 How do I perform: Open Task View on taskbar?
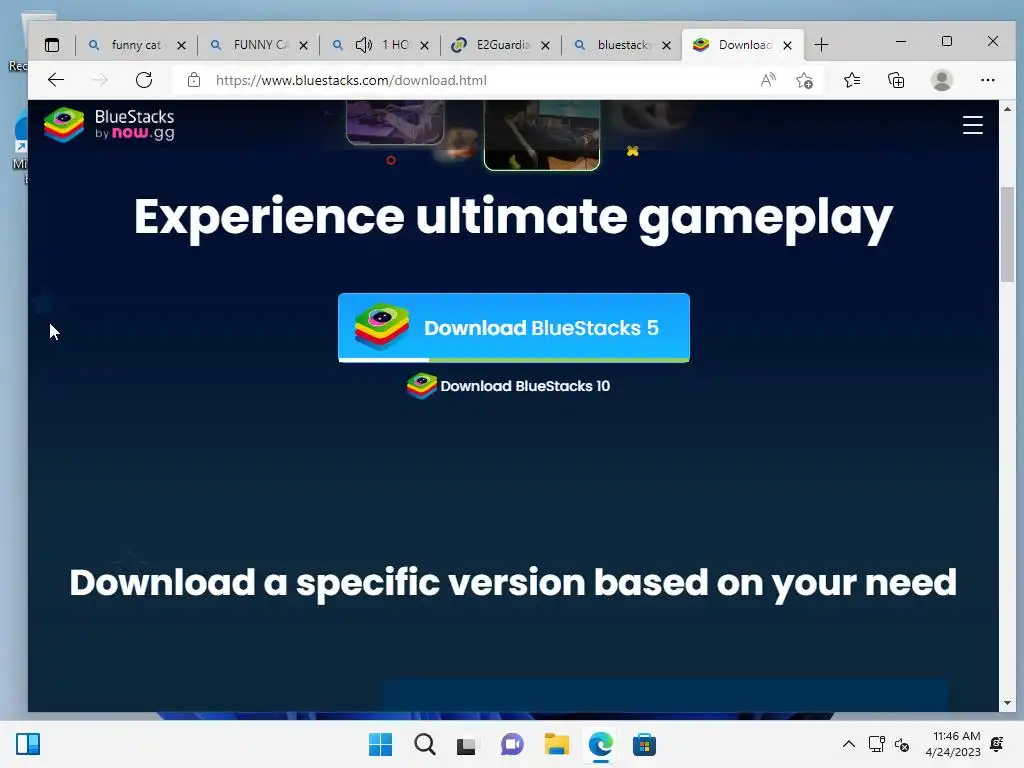point(468,744)
